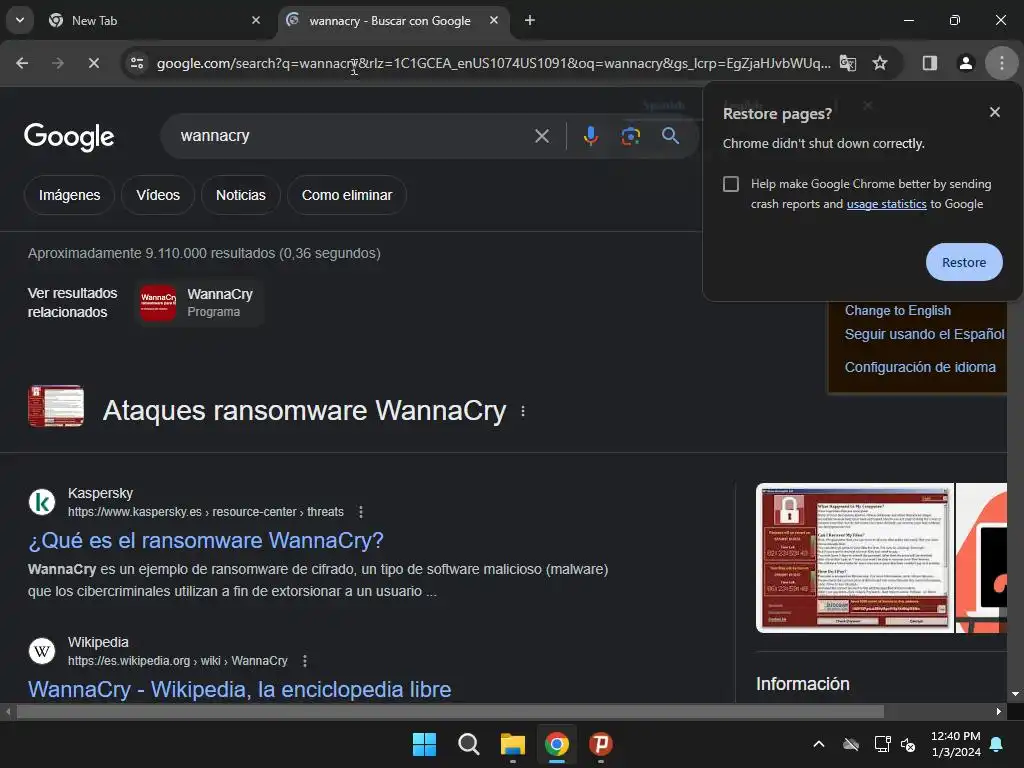This screenshot has height=768, width=1024.
Task: Show hidden system tray icons
Action: pos(818,744)
